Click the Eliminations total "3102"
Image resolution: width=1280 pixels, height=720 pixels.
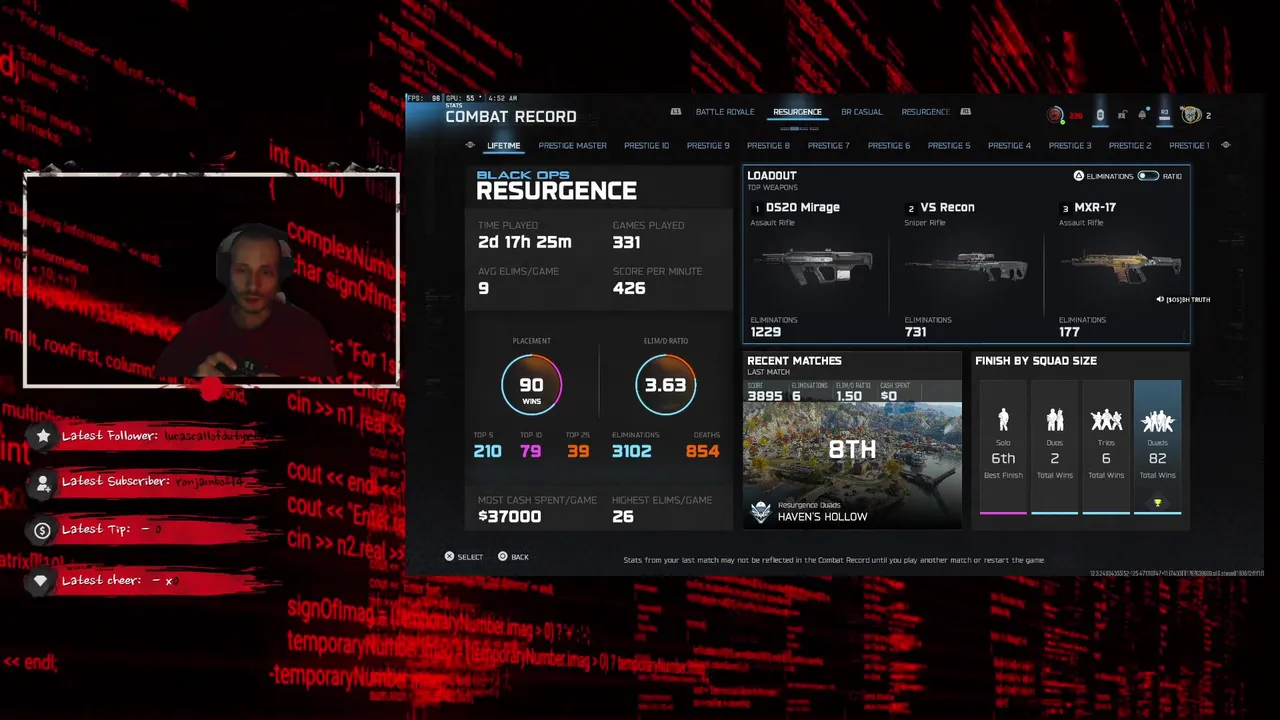click(631, 451)
